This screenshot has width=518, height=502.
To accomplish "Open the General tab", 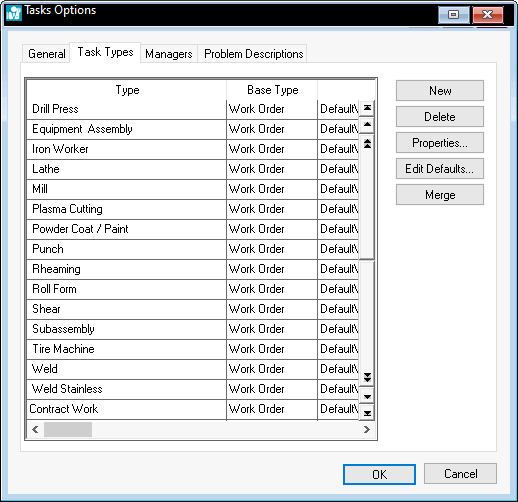I will (46, 54).
